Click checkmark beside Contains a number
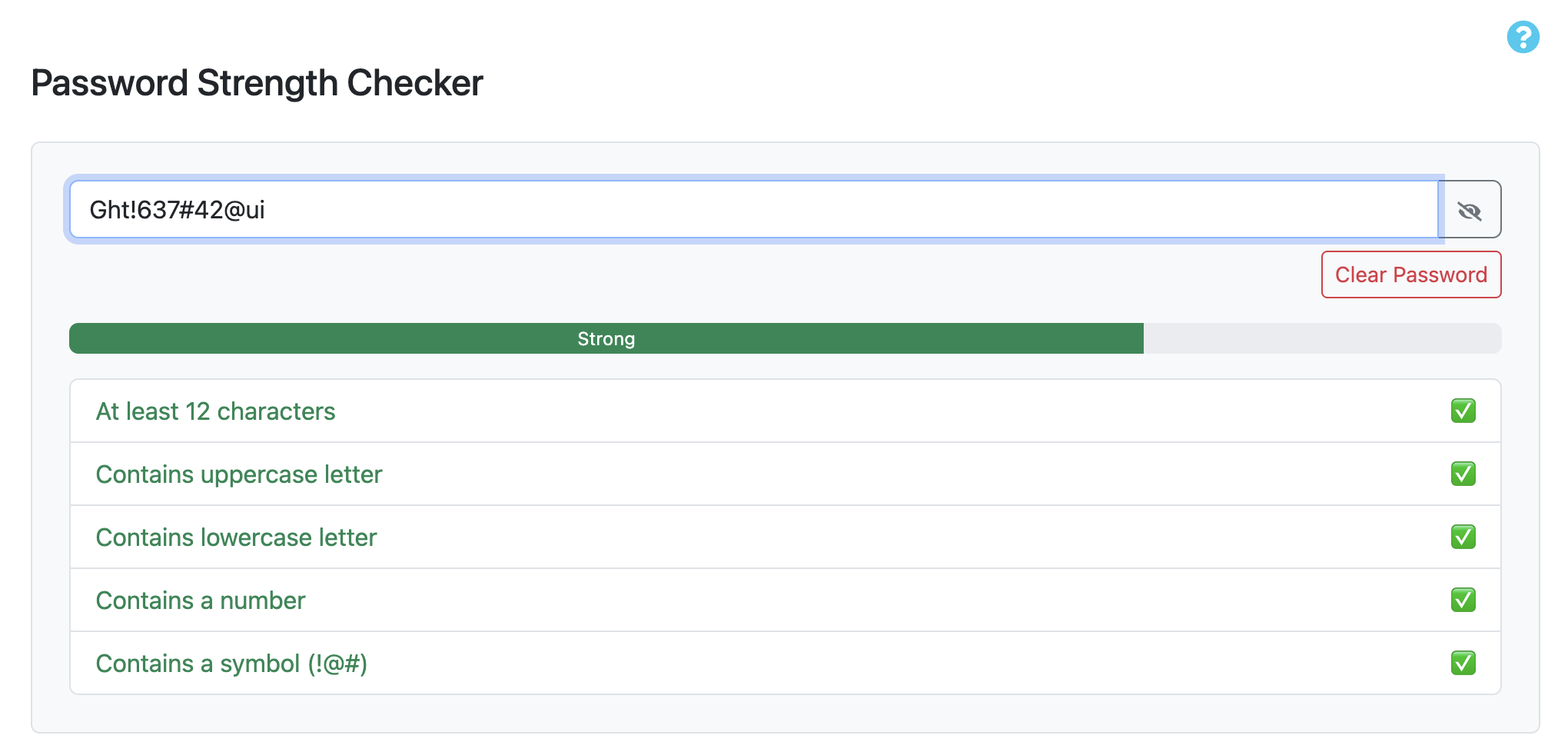 point(1463,600)
